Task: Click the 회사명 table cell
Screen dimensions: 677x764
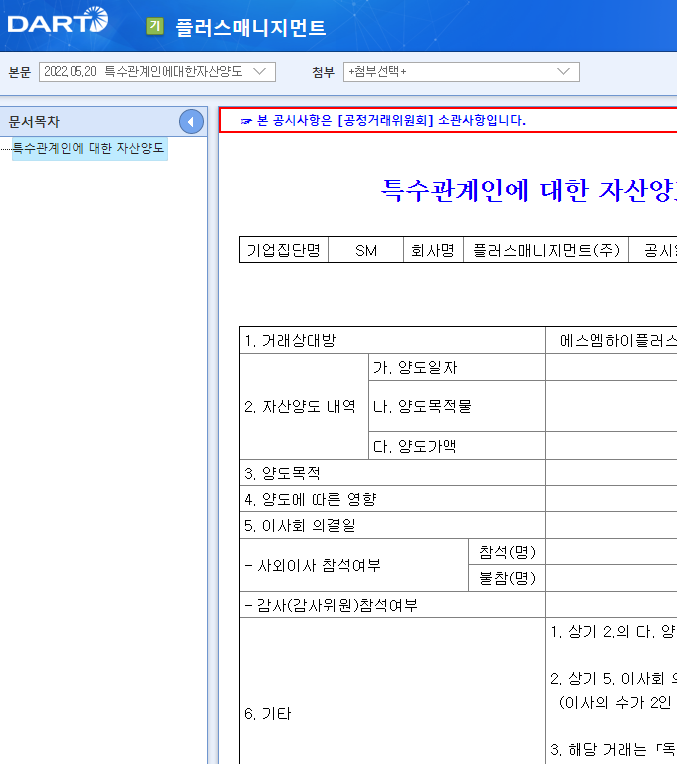Action: [x=433, y=250]
